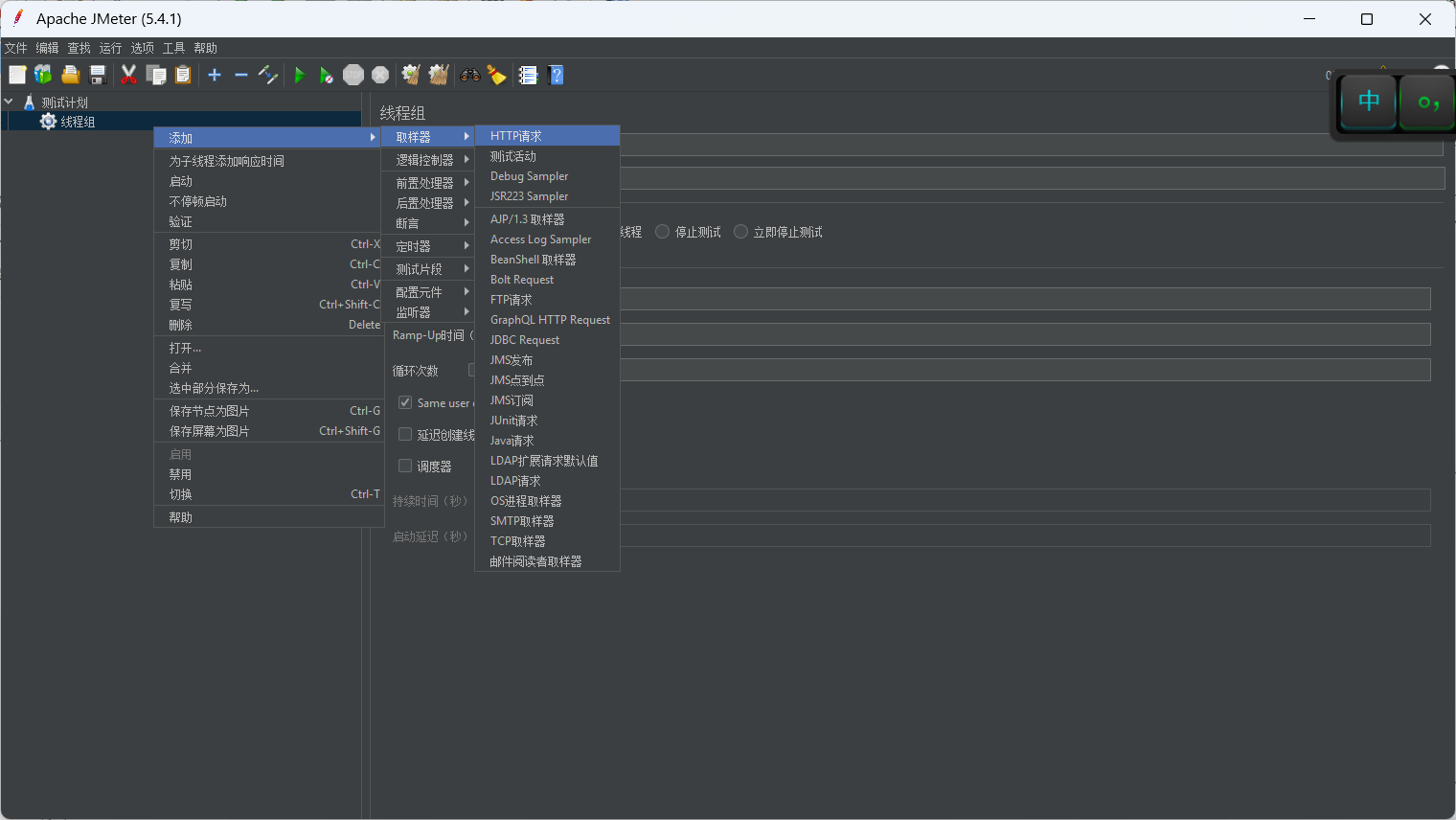
Task: Choose TCP取样器 from the submenu
Action: pos(547,541)
